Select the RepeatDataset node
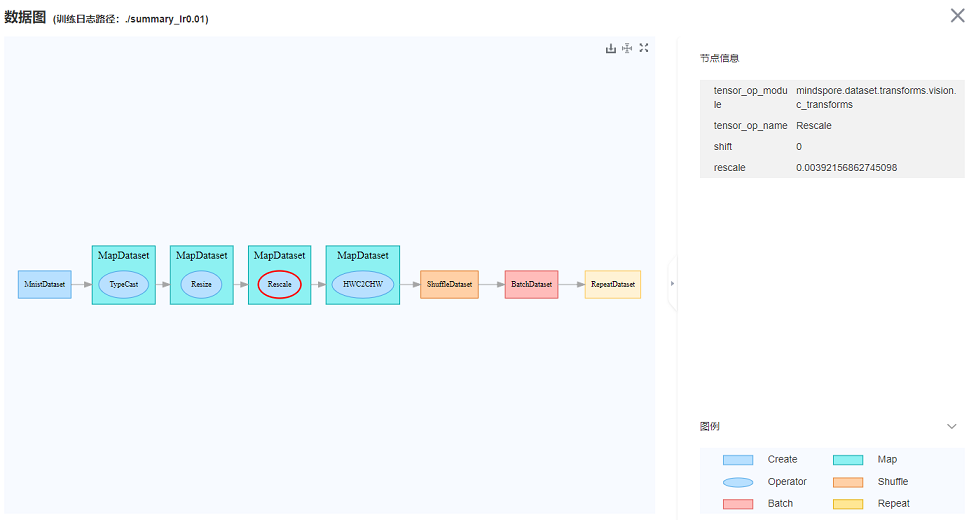The width and height of the screenshot is (976, 520). click(x=612, y=284)
